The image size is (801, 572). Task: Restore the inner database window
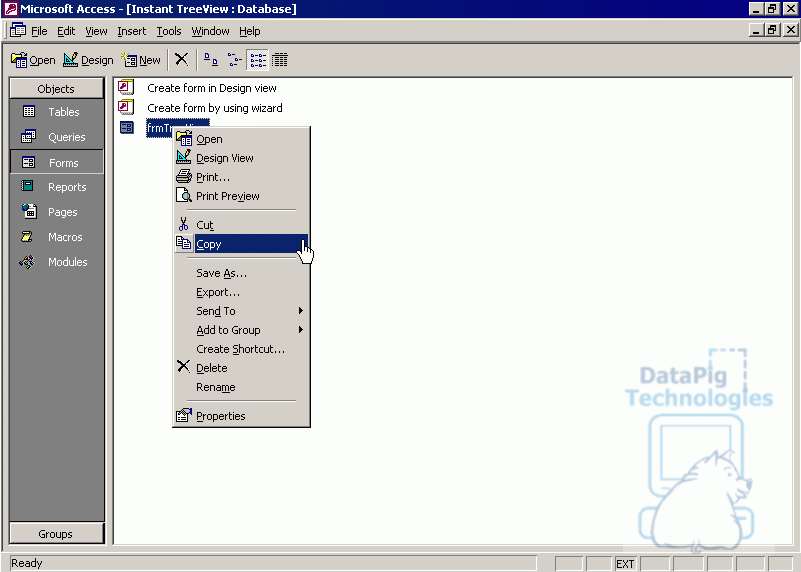pyautogui.click(x=772, y=30)
